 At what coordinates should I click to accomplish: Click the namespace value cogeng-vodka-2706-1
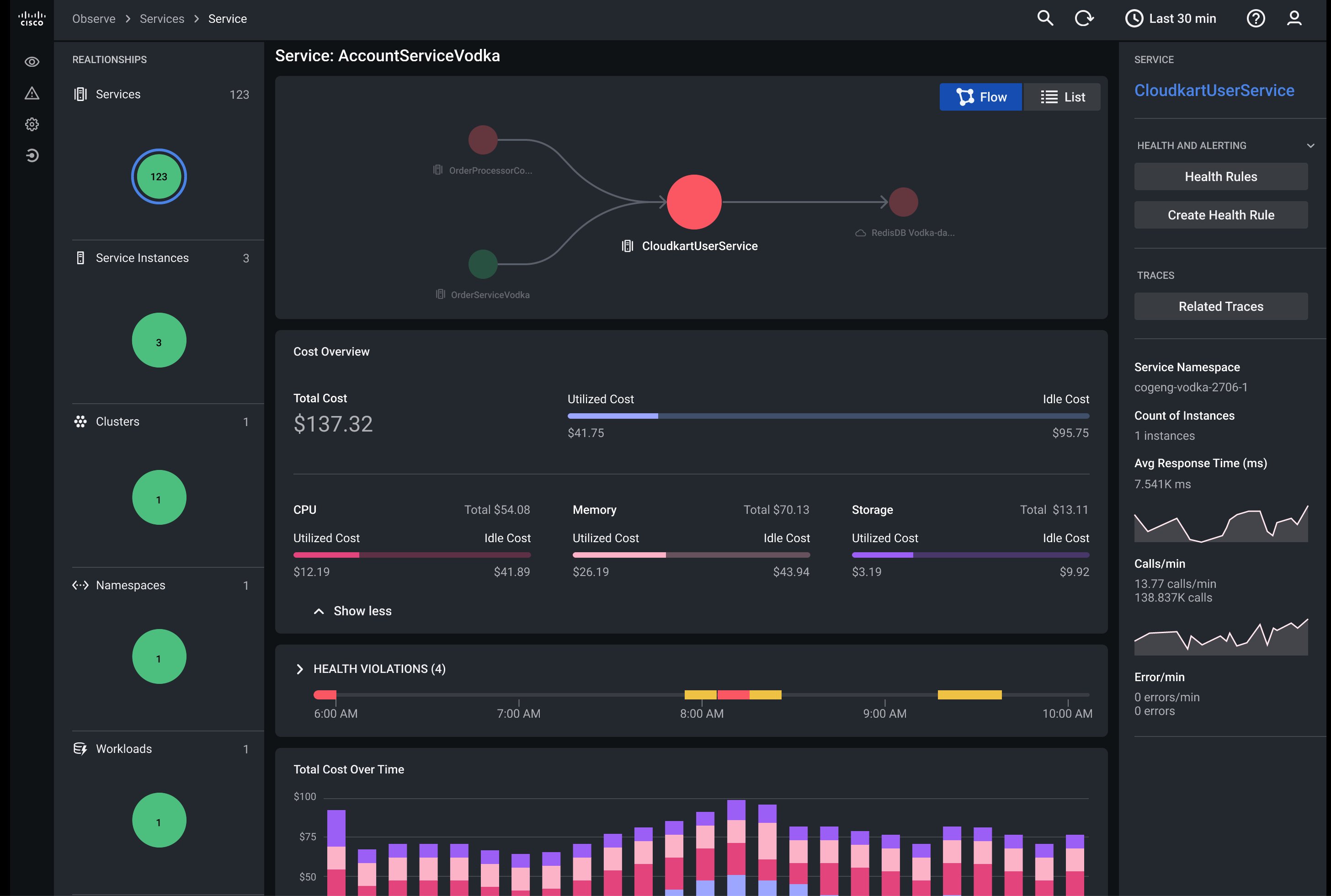[1191, 388]
